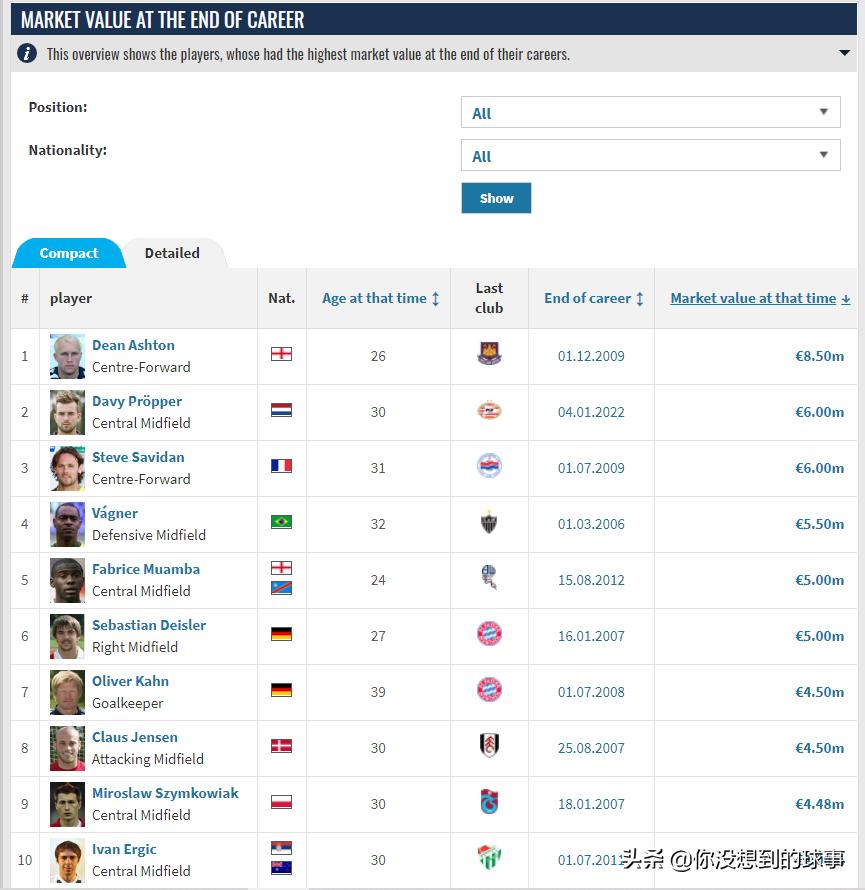Image resolution: width=865 pixels, height=890 pixels.
Task: Sort by Age at that time
Action: [380, 299]
